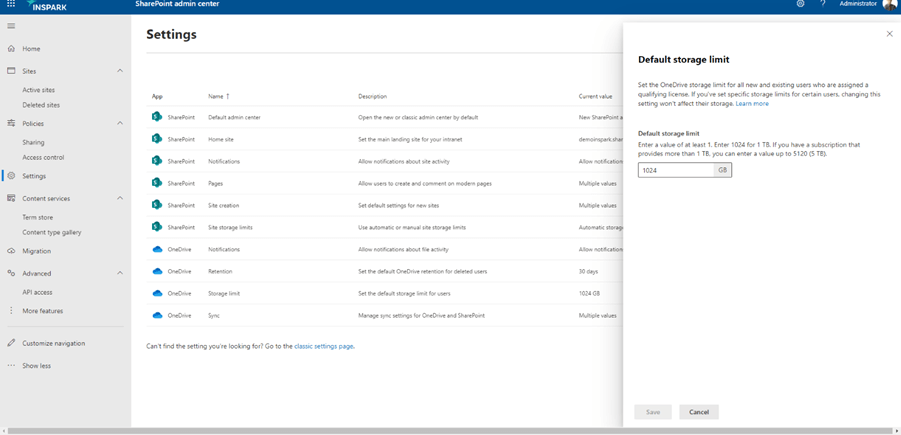Open the Home site setting
The image size is (901, 435).
tap(221, 139)
